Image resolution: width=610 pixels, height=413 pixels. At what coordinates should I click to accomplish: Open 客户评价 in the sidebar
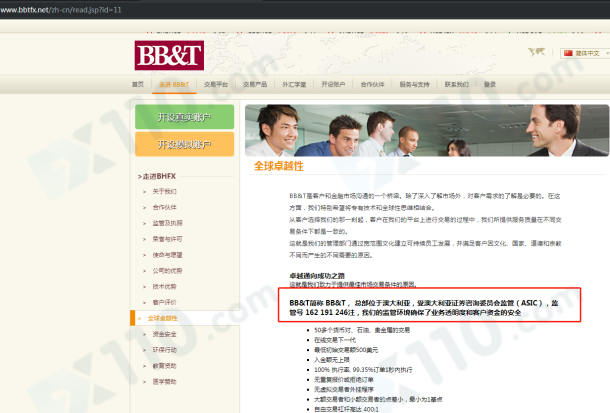click(164, 302)
